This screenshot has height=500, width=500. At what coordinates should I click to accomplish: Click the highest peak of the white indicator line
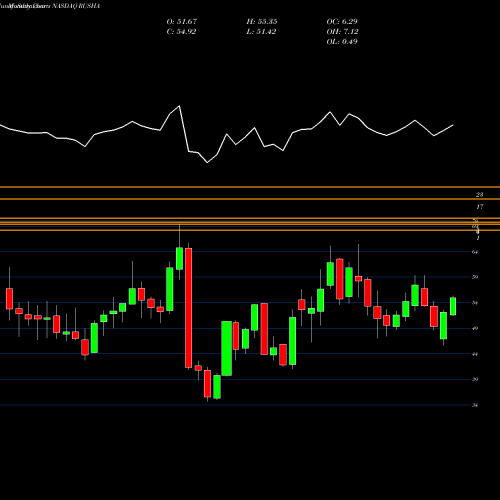180,106
